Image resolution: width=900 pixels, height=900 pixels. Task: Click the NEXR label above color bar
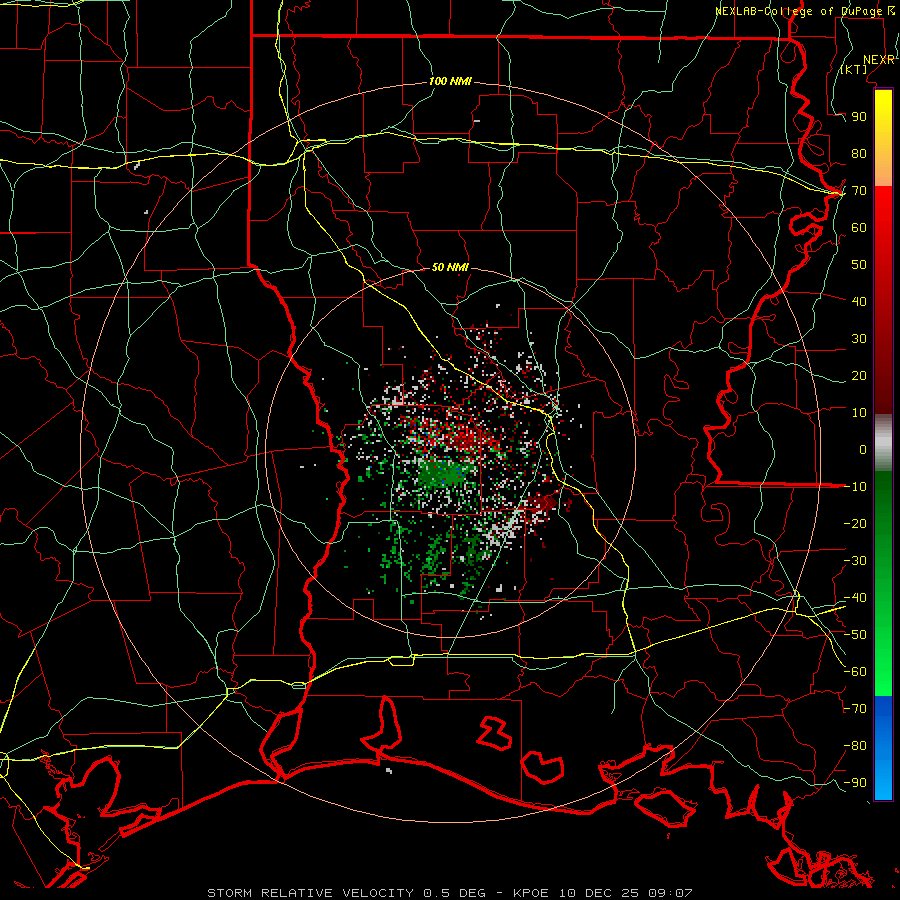(879, 60)
